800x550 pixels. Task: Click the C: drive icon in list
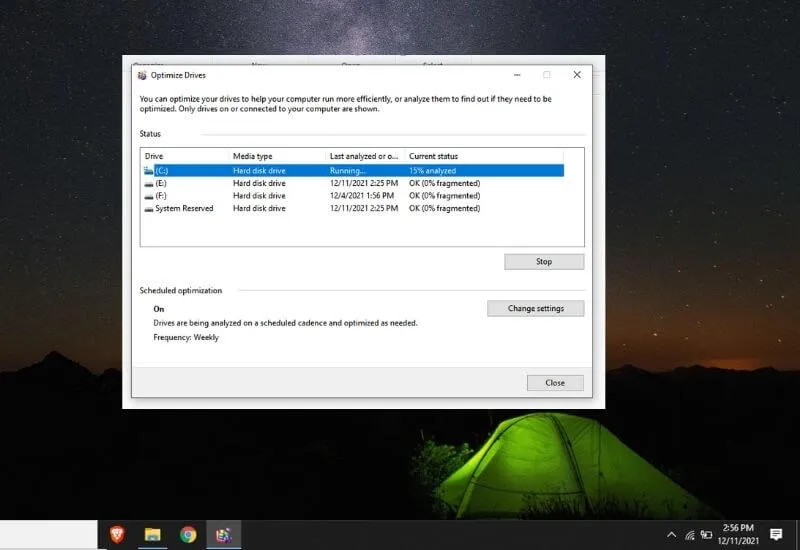(x=148, y=170)
